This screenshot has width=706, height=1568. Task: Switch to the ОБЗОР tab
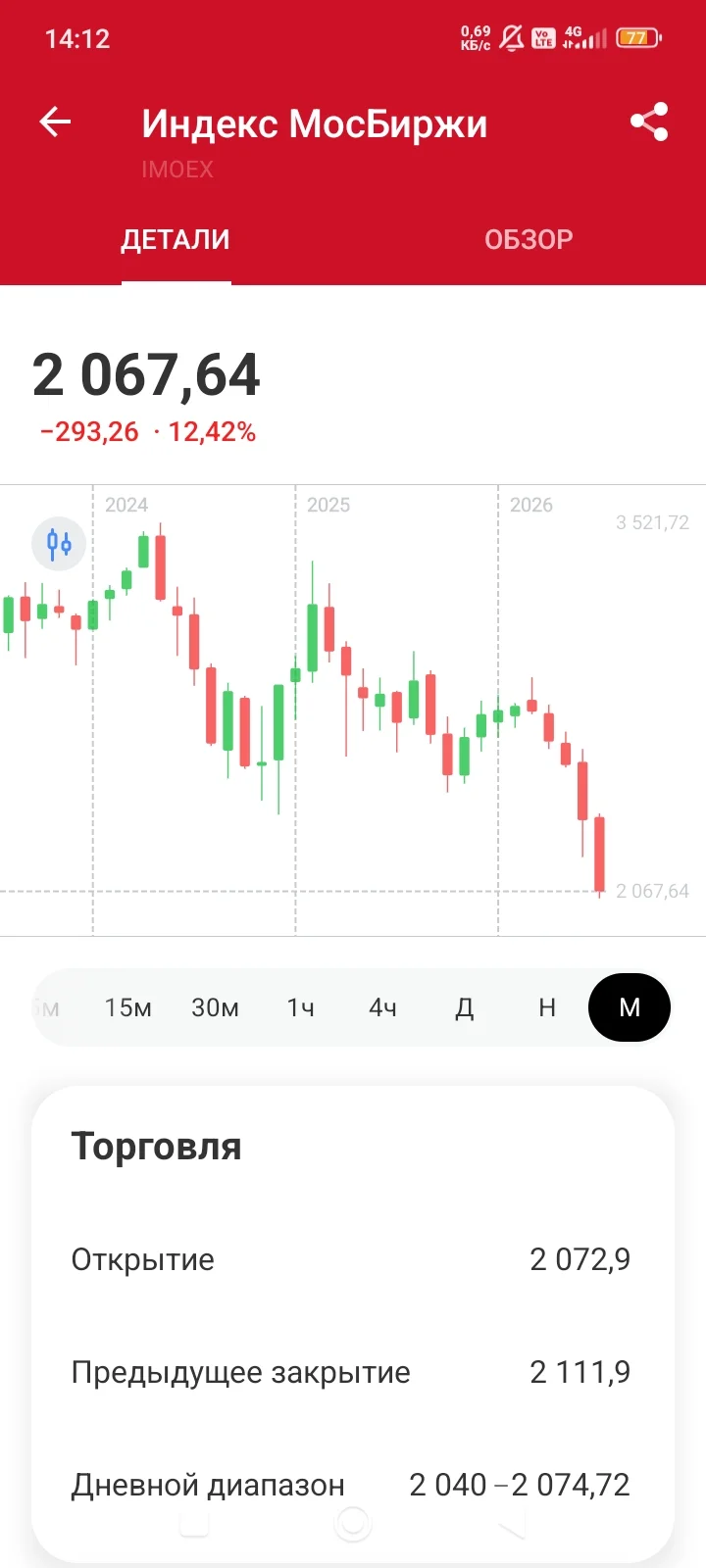(529, 240)
